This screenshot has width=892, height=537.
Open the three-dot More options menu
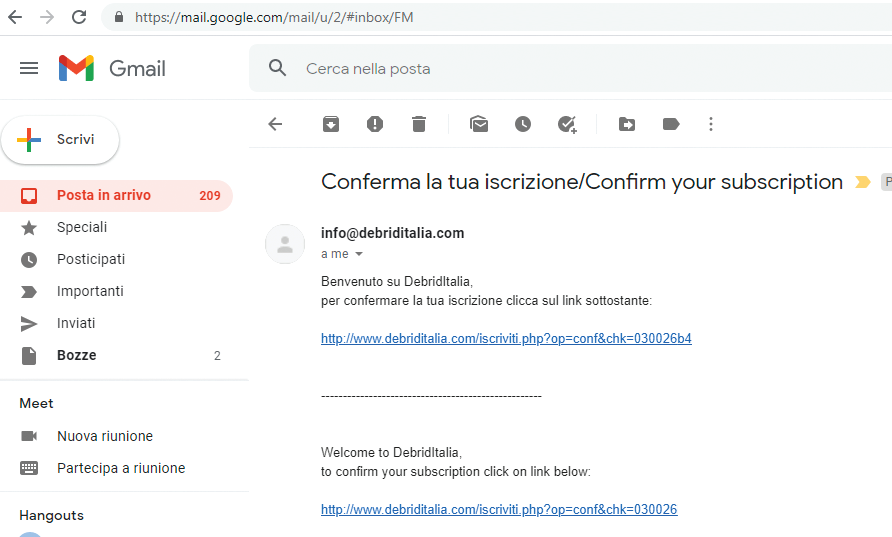click(x=711, y=124)
